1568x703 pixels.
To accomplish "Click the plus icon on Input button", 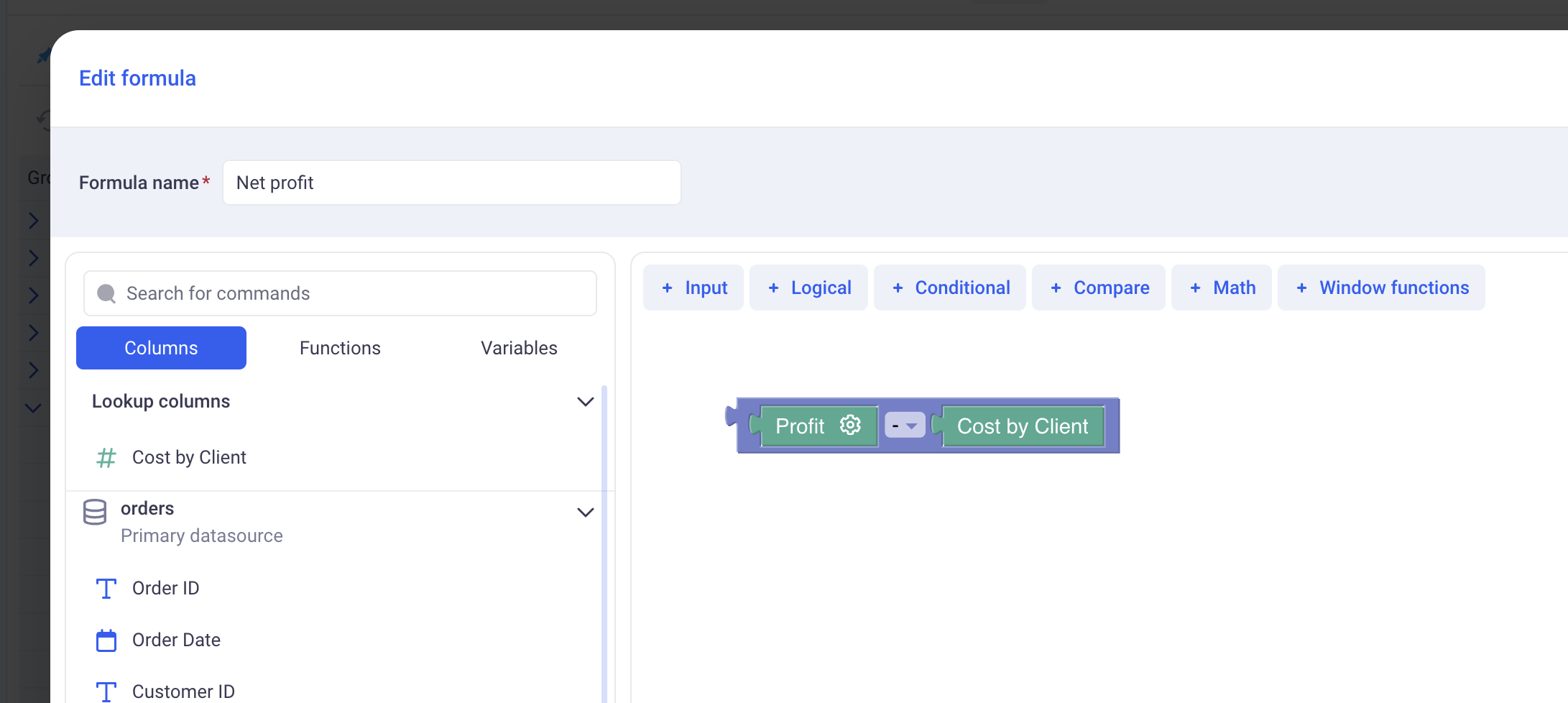I will (667, 288).
